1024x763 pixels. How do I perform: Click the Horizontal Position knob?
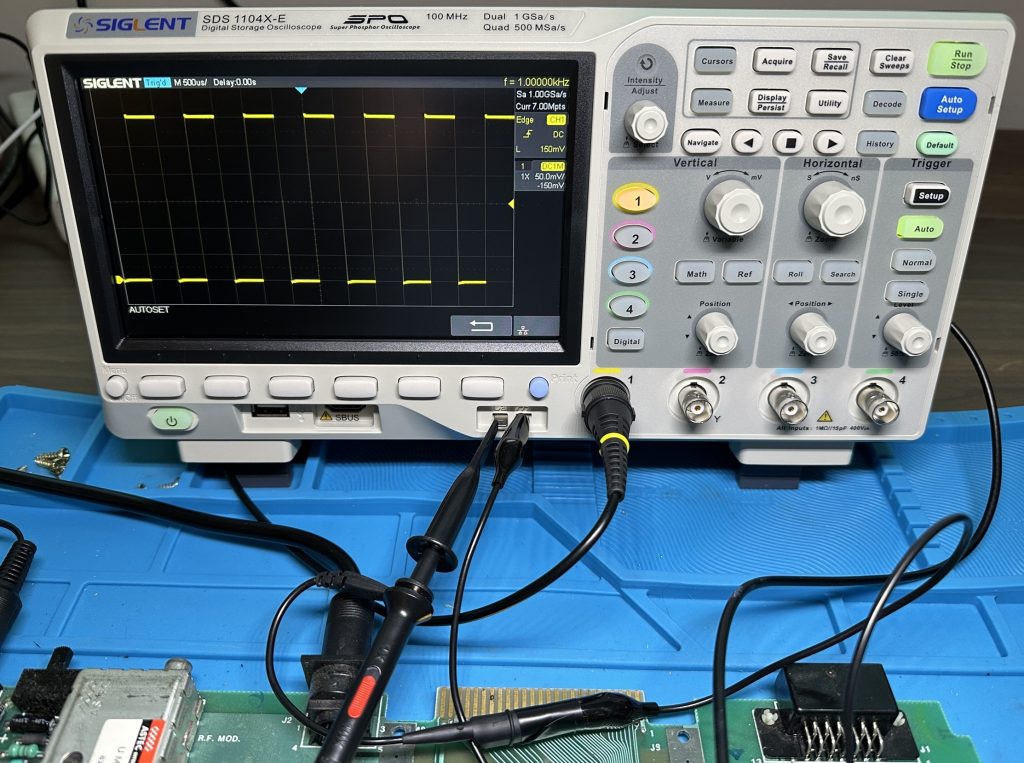(x=813, y=334)
